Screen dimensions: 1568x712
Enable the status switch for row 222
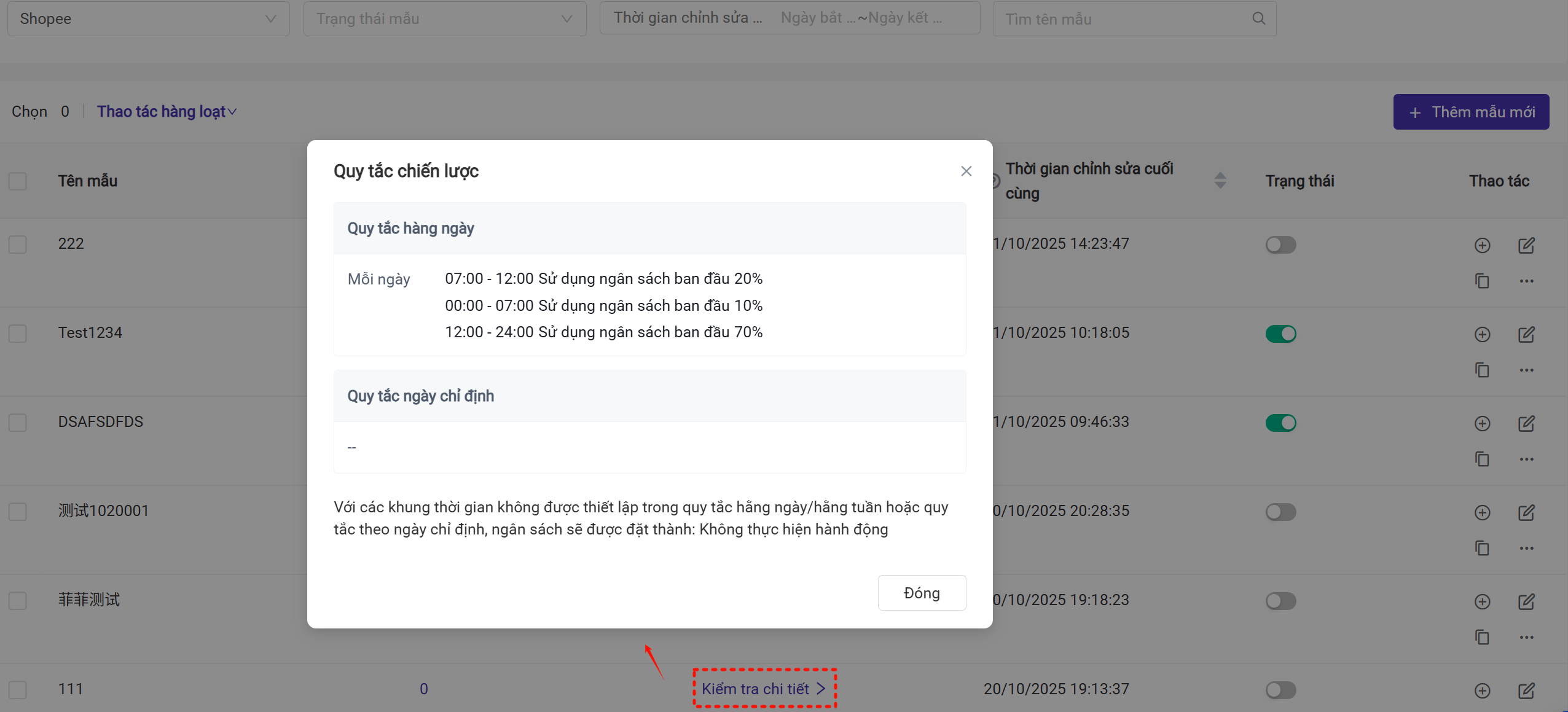coord(1280,245)
